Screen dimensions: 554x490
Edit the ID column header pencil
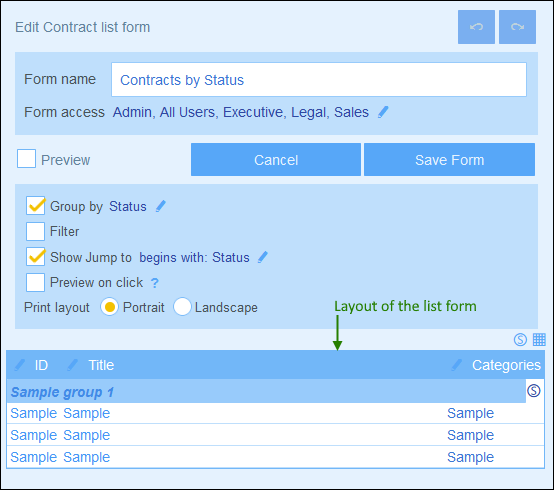20,365
